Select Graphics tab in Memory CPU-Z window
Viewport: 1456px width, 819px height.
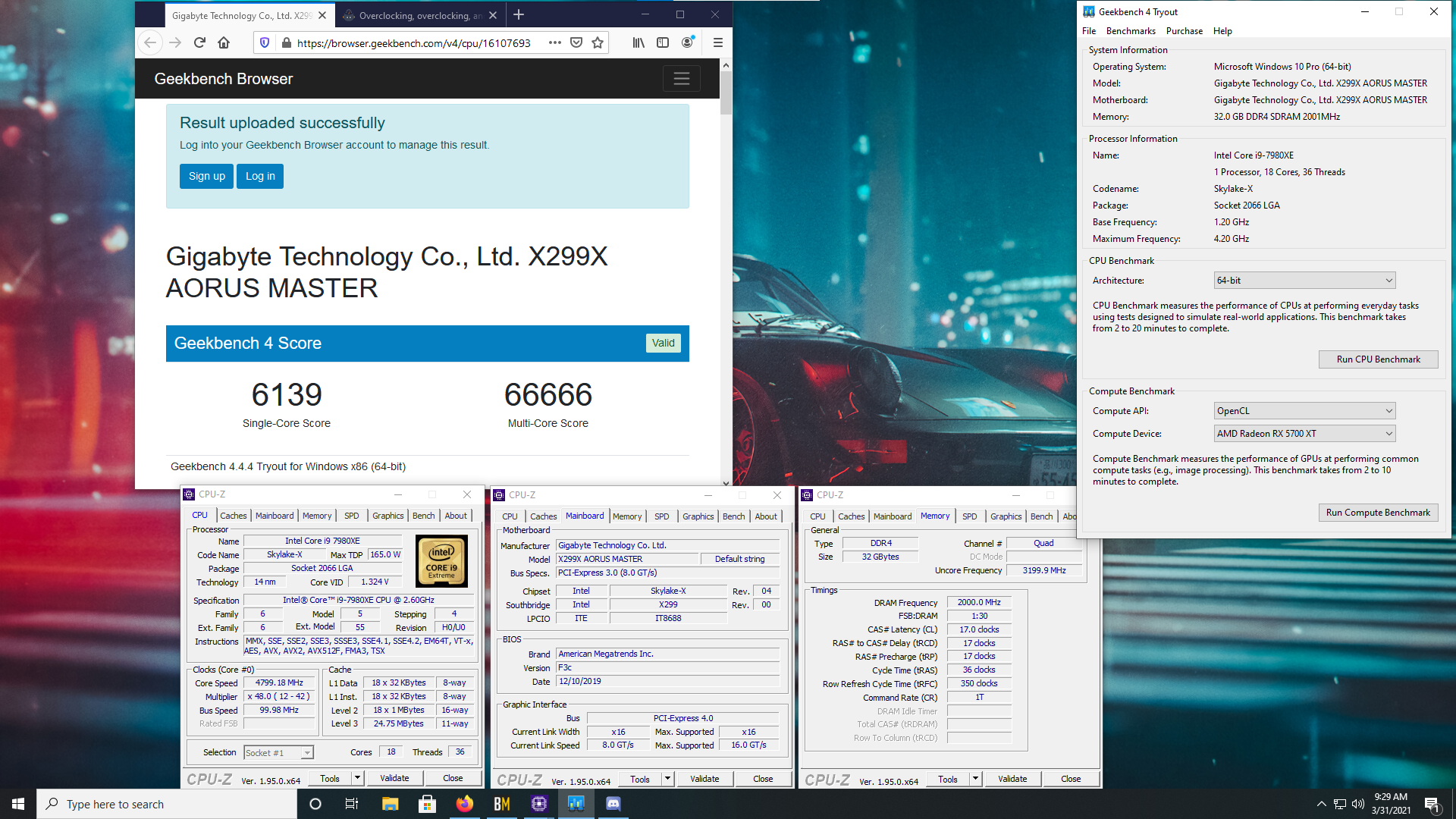1006,516
